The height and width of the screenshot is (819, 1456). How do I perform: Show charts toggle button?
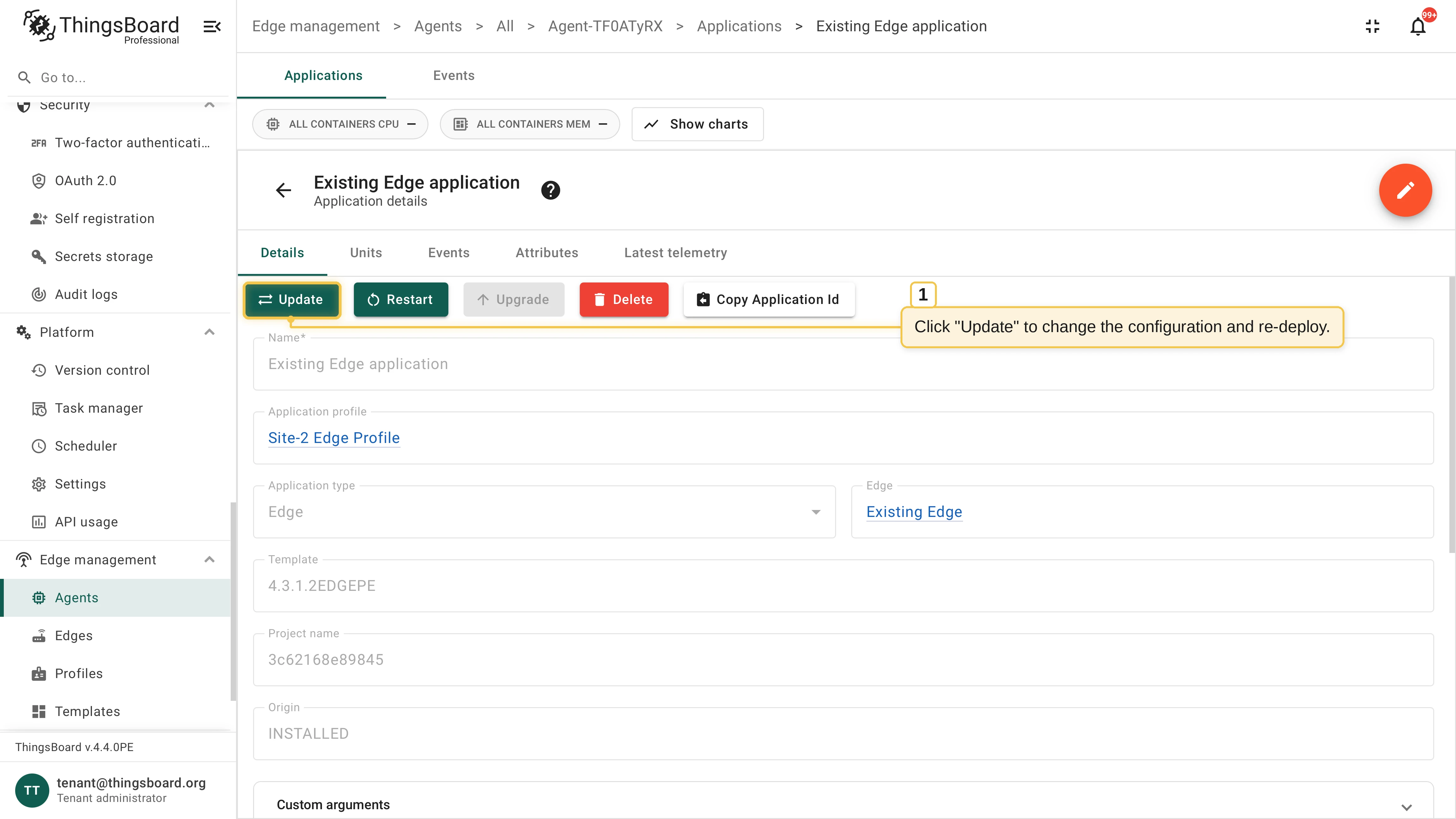coord(697,124)
